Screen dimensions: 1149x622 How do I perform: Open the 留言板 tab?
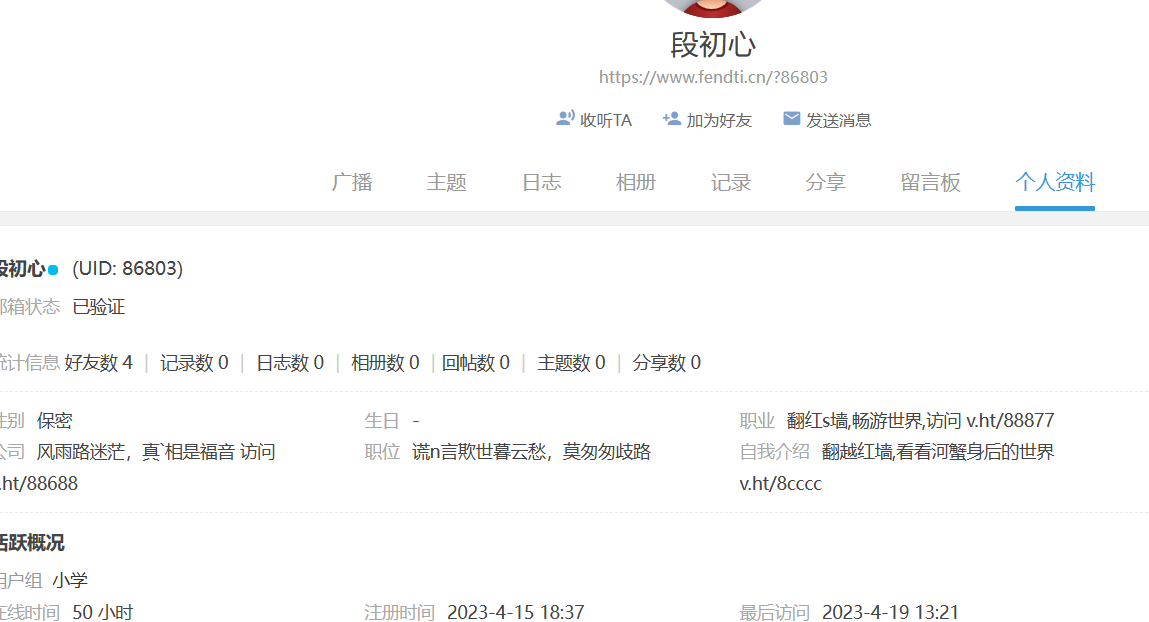click(930, 182)
